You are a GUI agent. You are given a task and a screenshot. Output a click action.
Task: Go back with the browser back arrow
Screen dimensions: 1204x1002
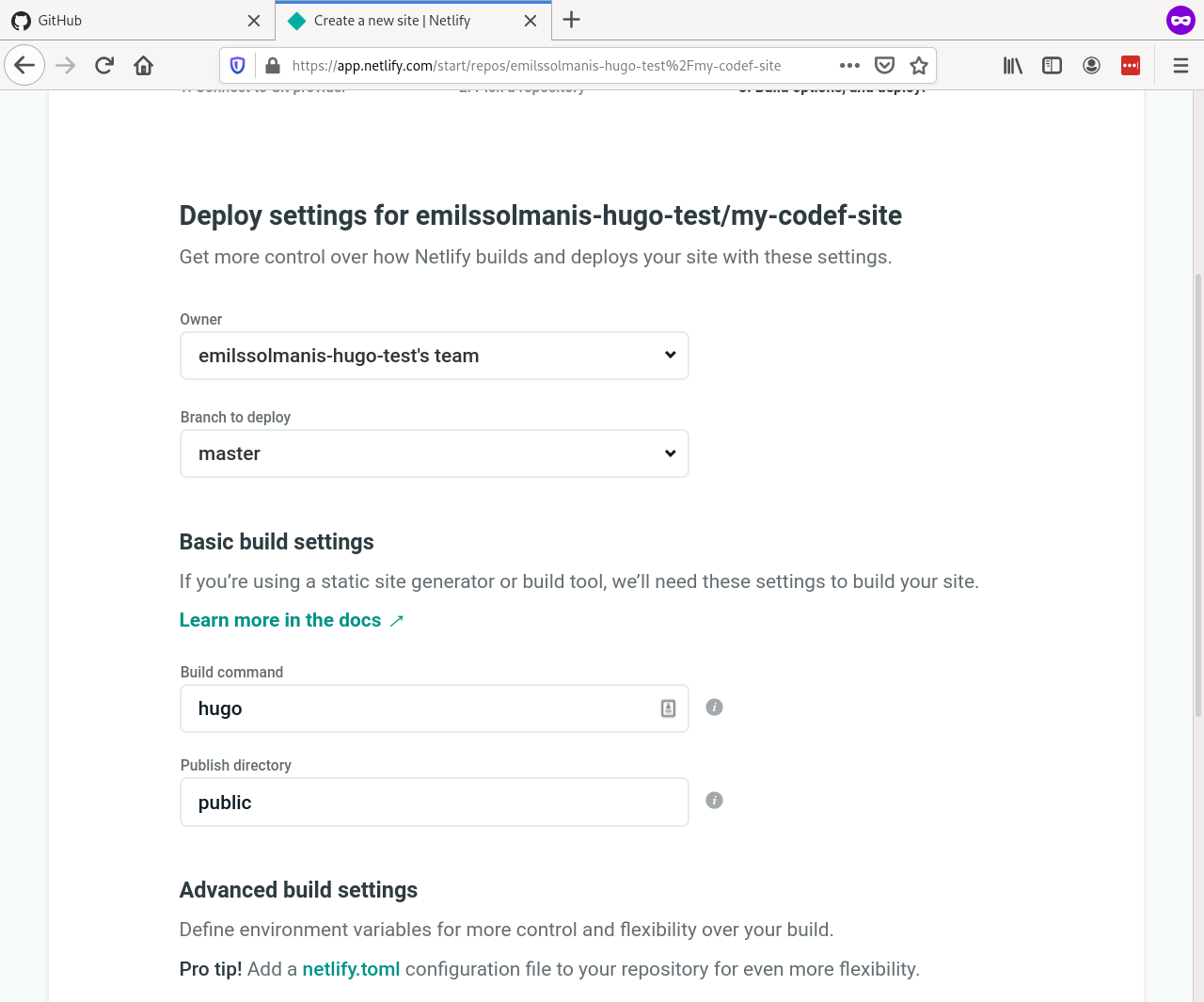tap(24, 65)
